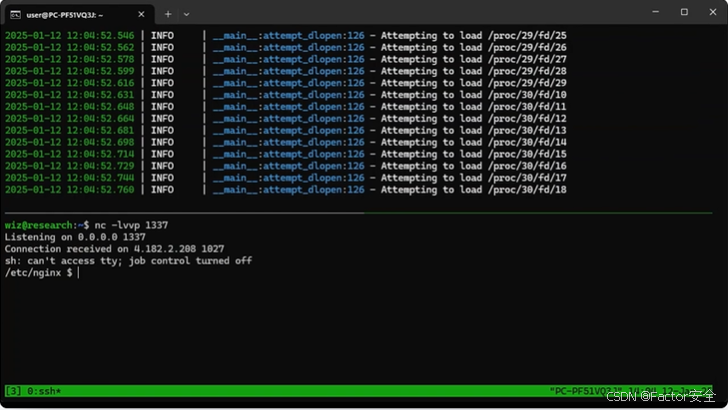Click the log line ending /proc/29/fd/27
728x410 pixels.
coord(286,59)
